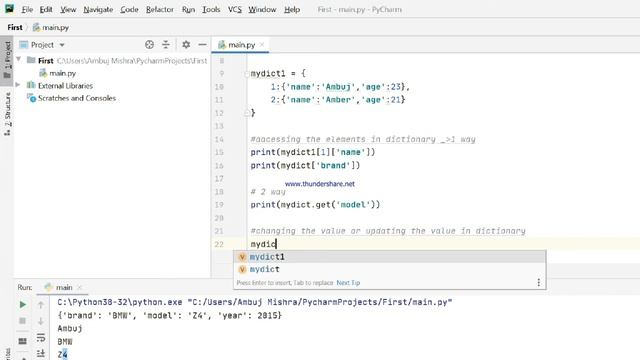Screen dimensions: 640x360
Task: Select External Libraries in project tree
Action: 65,86
